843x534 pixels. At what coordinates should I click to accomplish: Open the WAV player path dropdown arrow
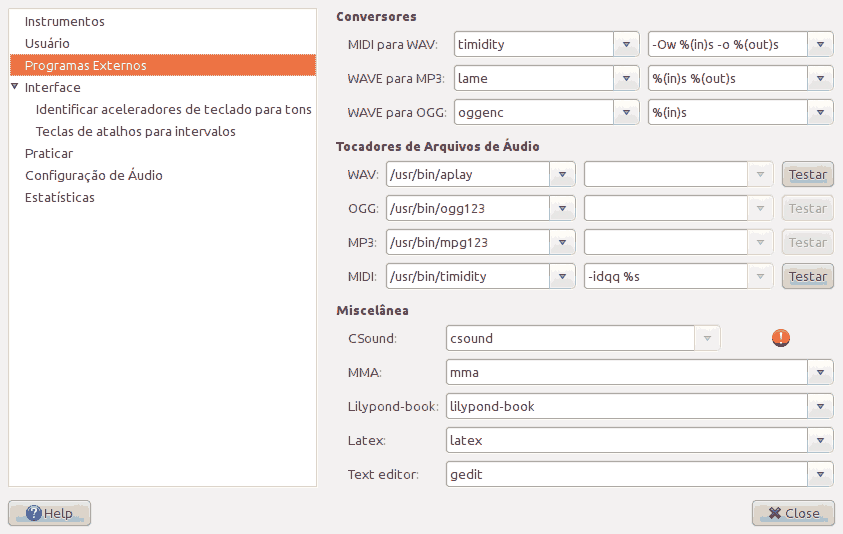pyautogui.click(x=563, y=174)
